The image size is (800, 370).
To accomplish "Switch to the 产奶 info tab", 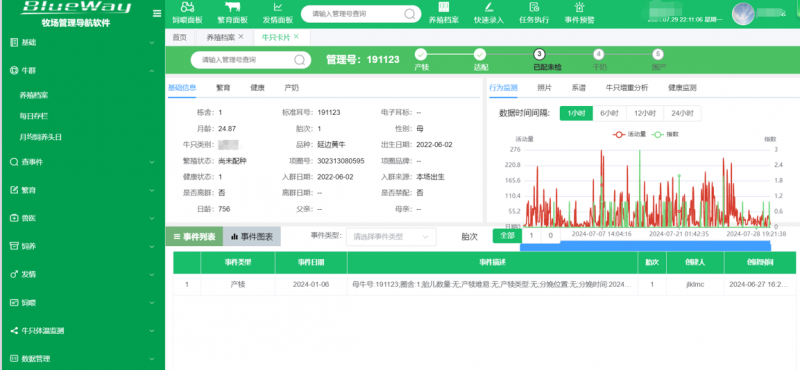I will [x=291, y=88].
